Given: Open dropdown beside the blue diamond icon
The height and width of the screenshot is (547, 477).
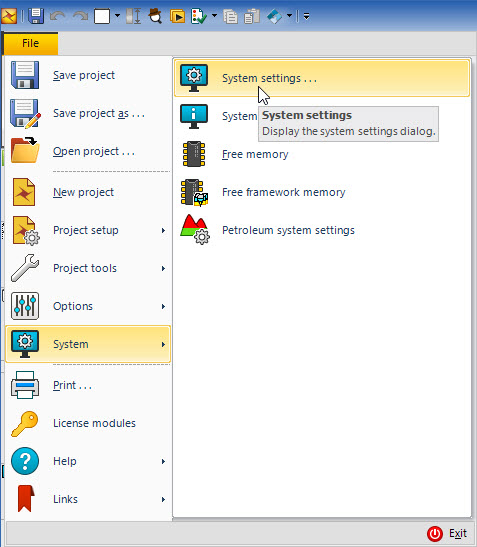Looking at the screenshot, I should pos(289,16).
